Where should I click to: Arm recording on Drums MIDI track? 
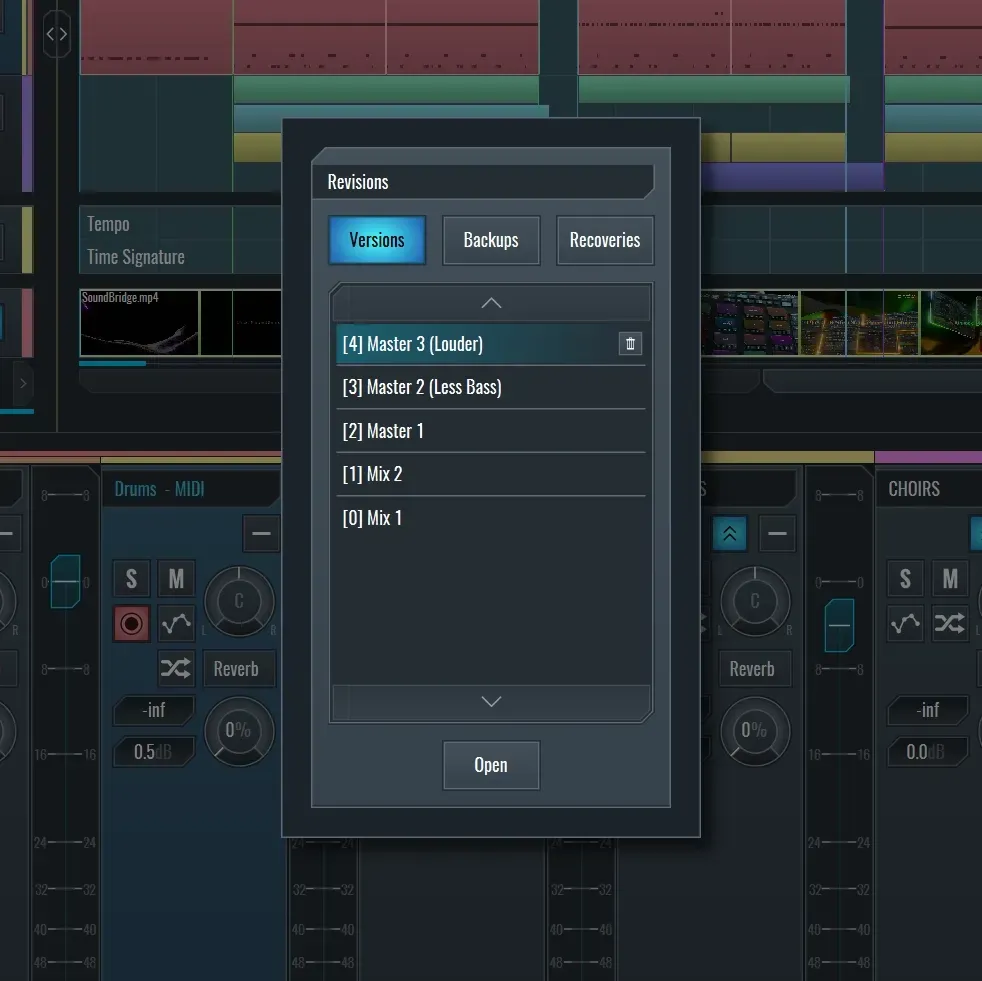coord(131,624)
